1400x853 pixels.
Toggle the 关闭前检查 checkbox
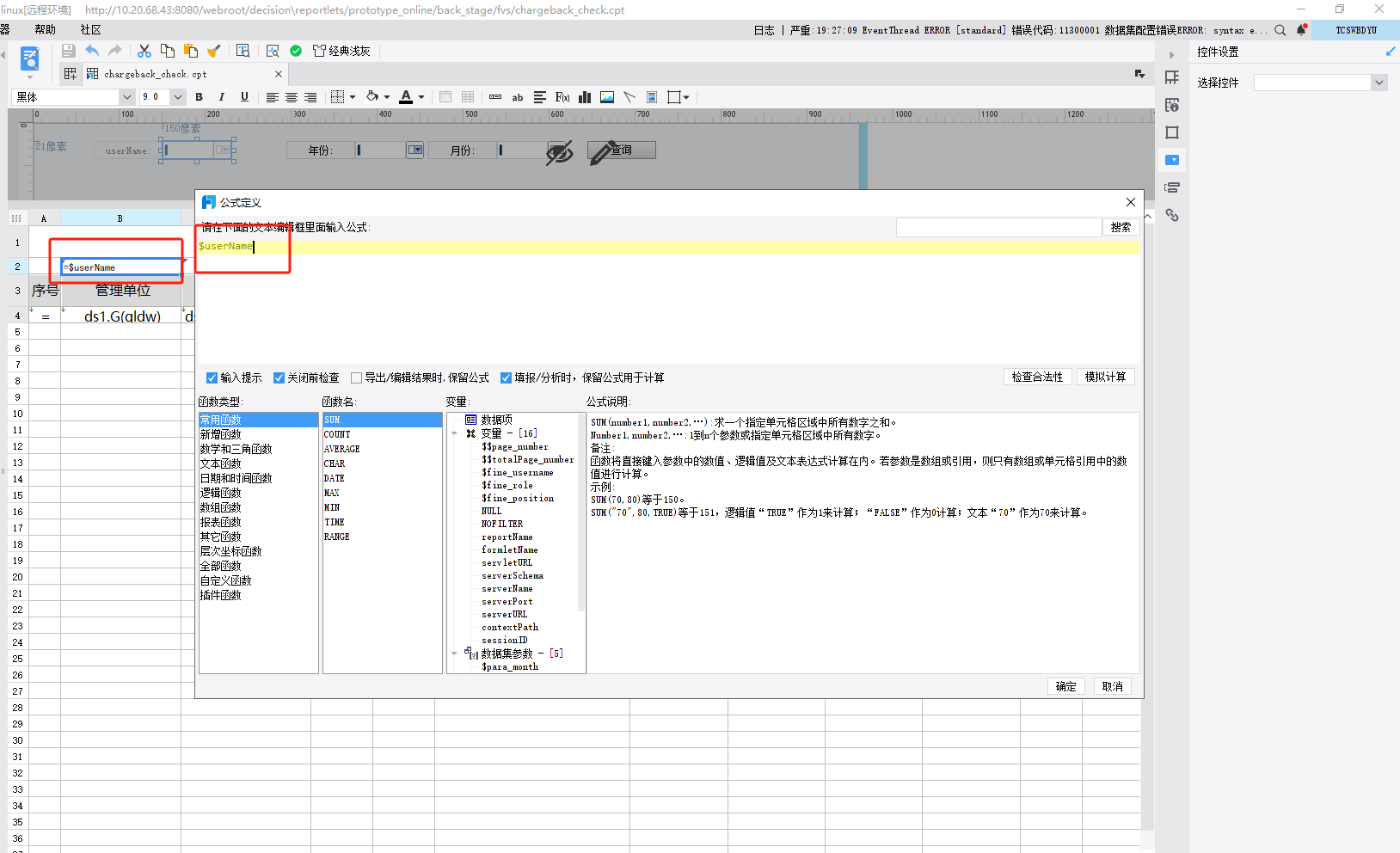279,377
